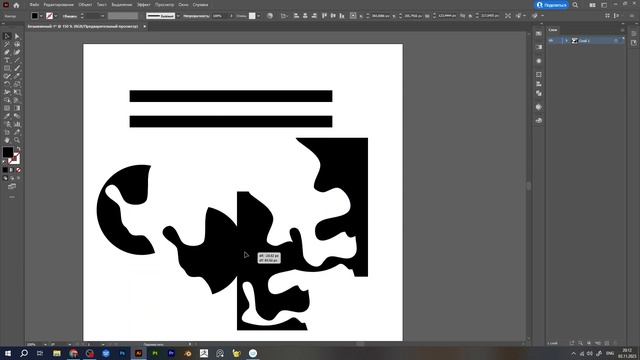Close the document tab
This screenshot has width=640, height=360.
[144, 27]
